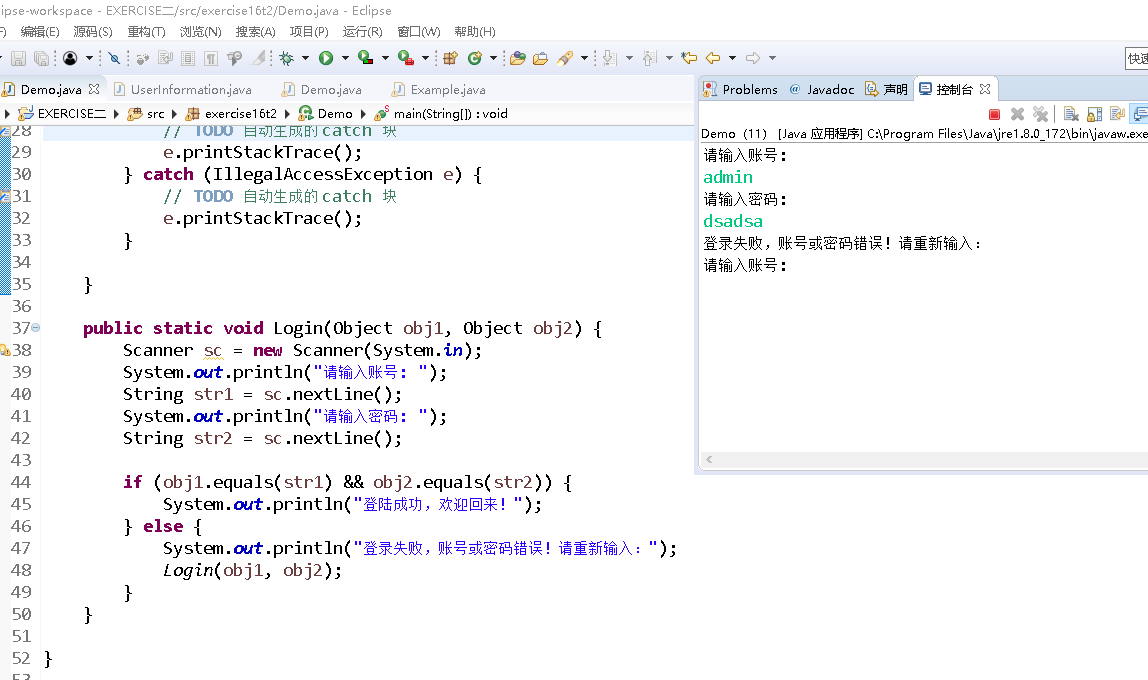Open the Back history dropdown arrow
Image resolution: width=1148 pixels, height=680 pixels.
[732, 58]
